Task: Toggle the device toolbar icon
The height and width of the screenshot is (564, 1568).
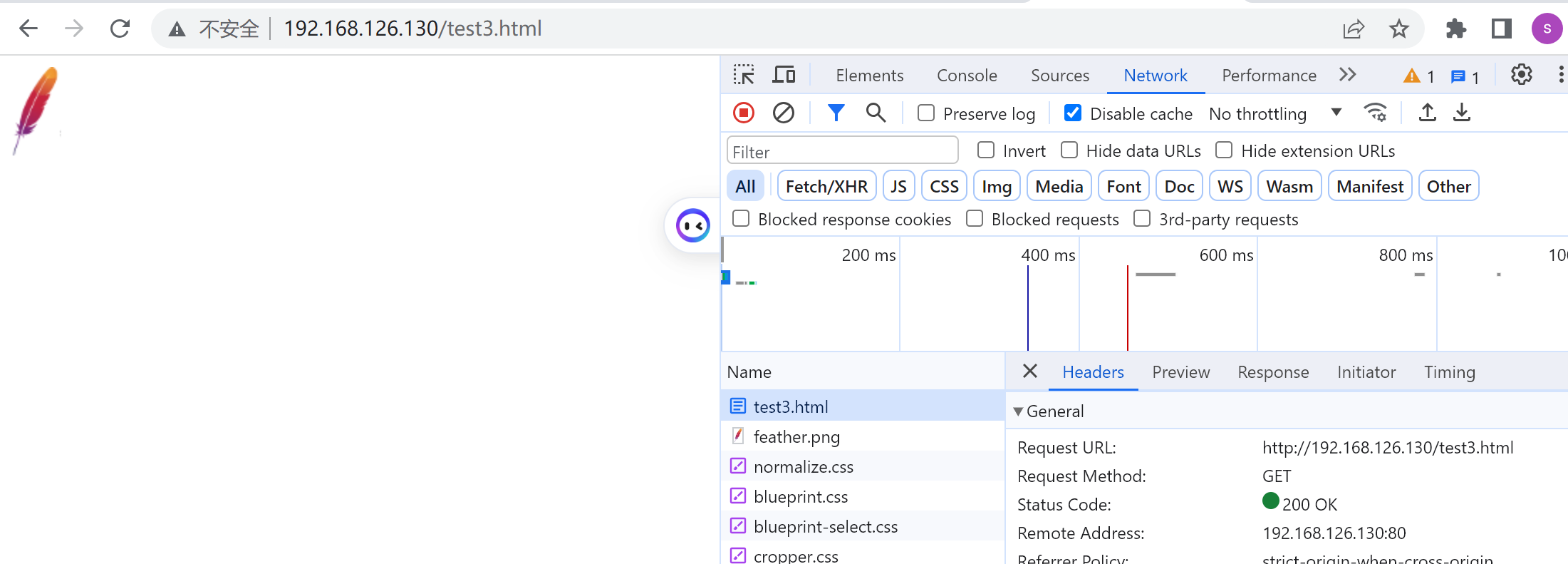Action: coord(784,75)
